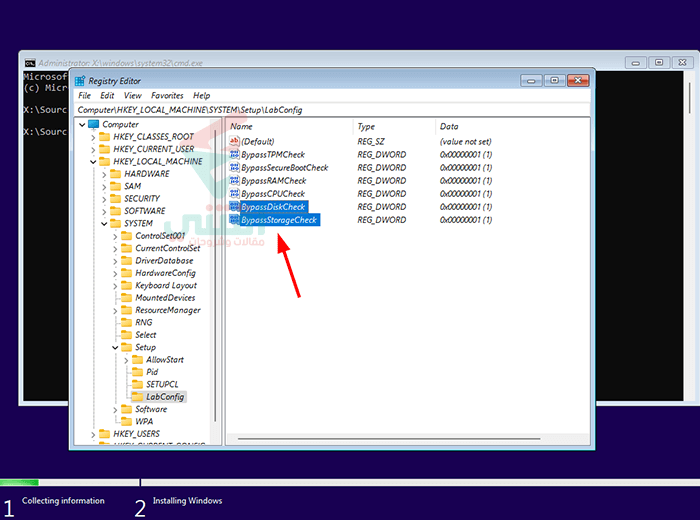The image size is (700, 520).
Task: Expand the SOFTWARE key chevron
Action: click(x=104, y=212)
